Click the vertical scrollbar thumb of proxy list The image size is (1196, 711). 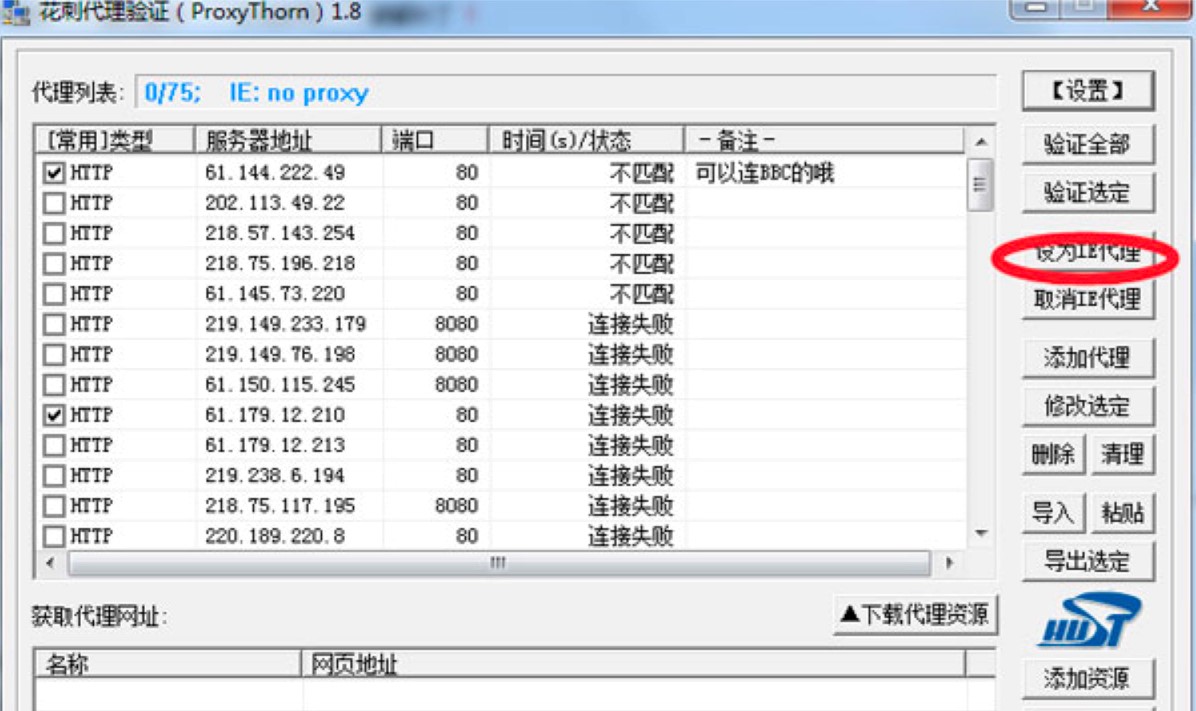(981, 185)
